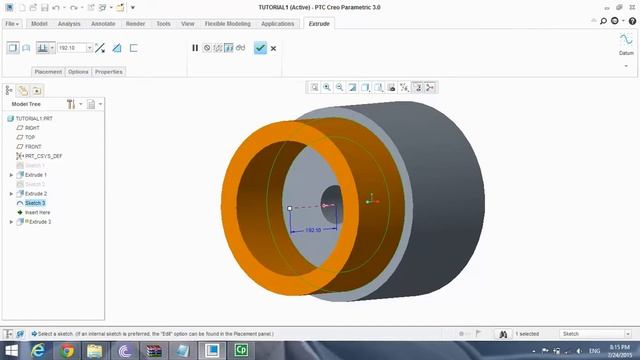Open the File menu
The width and height of the screenshot is (640, 360).
pyautogui.click(x=12, y=24)
